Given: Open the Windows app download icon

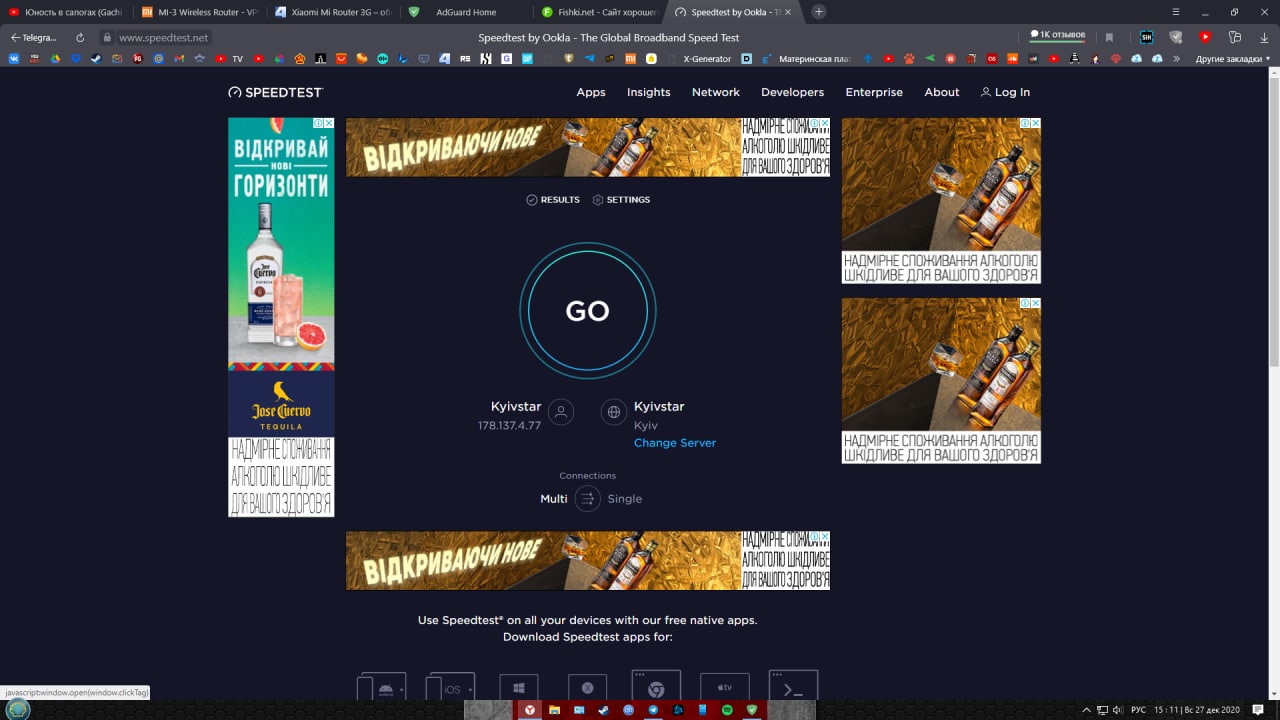Looking at the screenshot, I should 519,688.
